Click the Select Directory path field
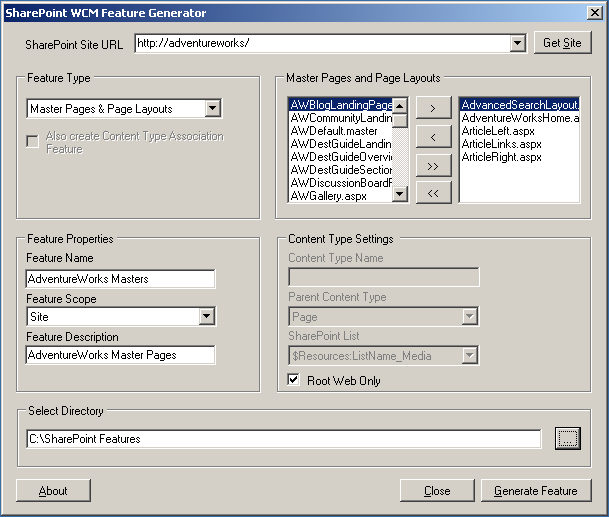The height and width of the screenshot is (517, 609). [x=284, y=439]
